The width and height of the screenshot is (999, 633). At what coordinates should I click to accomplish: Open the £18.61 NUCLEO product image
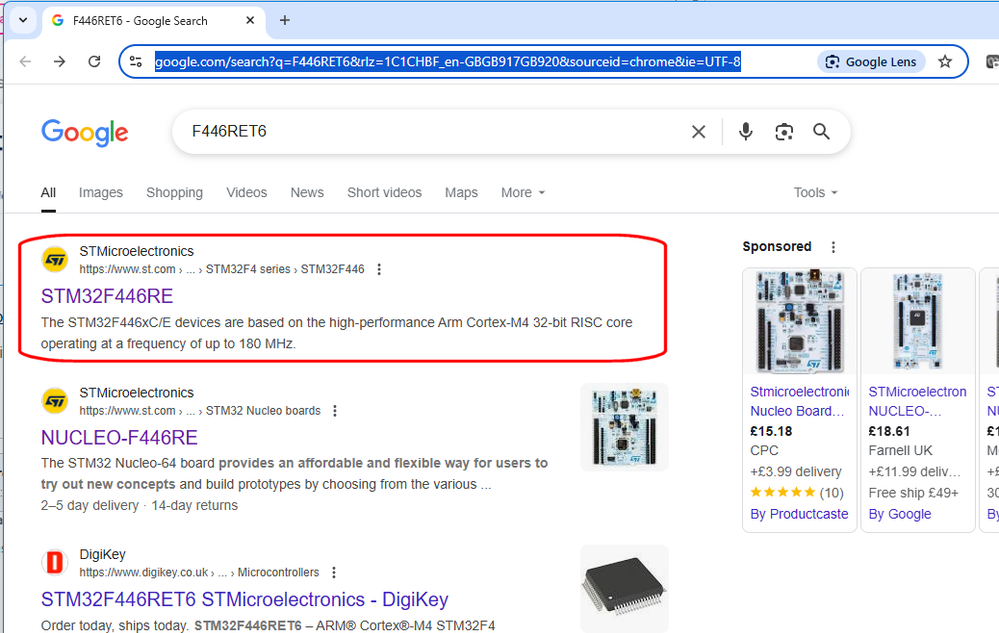[918, 321]
